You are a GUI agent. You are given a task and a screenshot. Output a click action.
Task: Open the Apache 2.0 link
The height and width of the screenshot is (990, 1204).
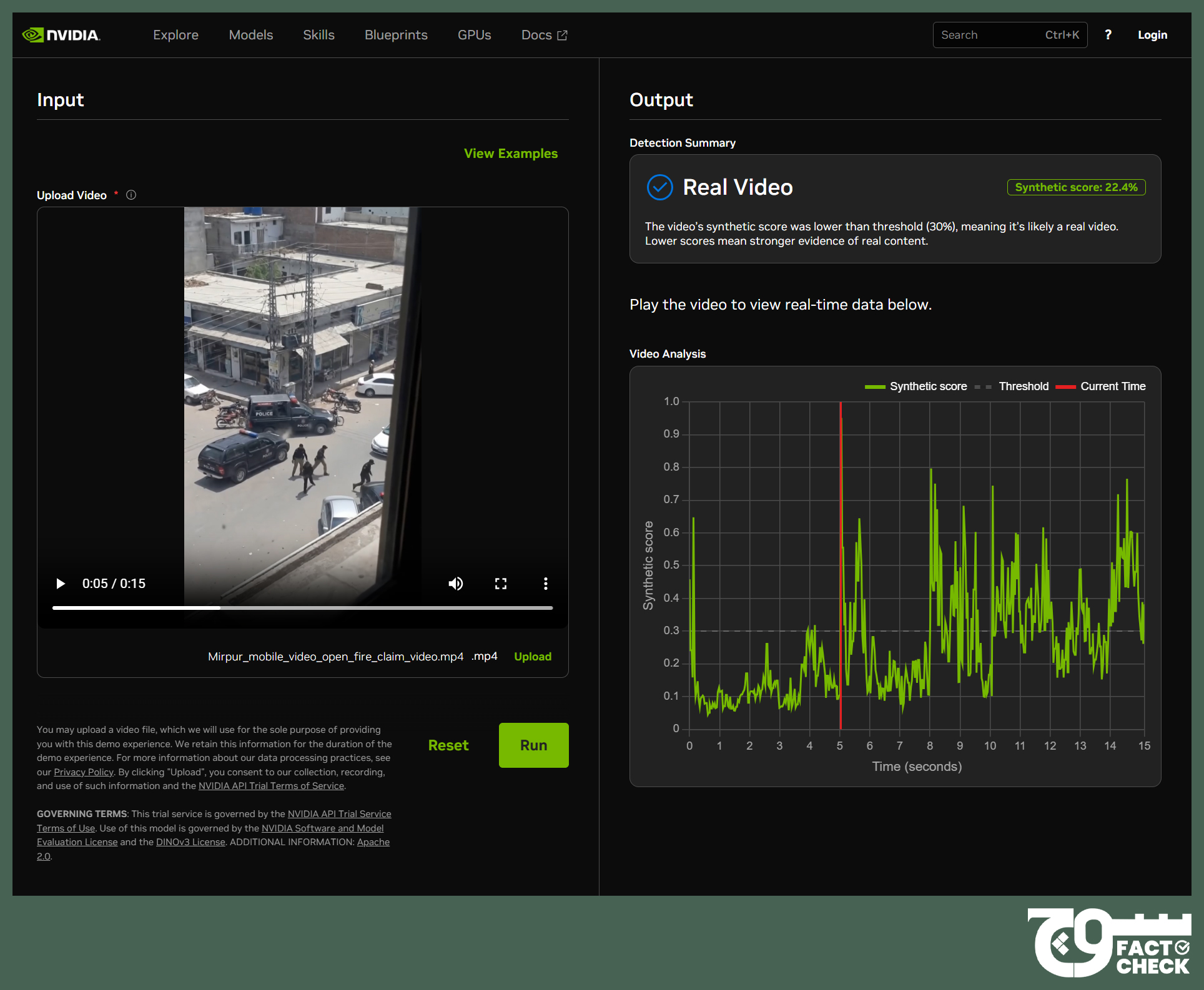click(x=373, y=842)
